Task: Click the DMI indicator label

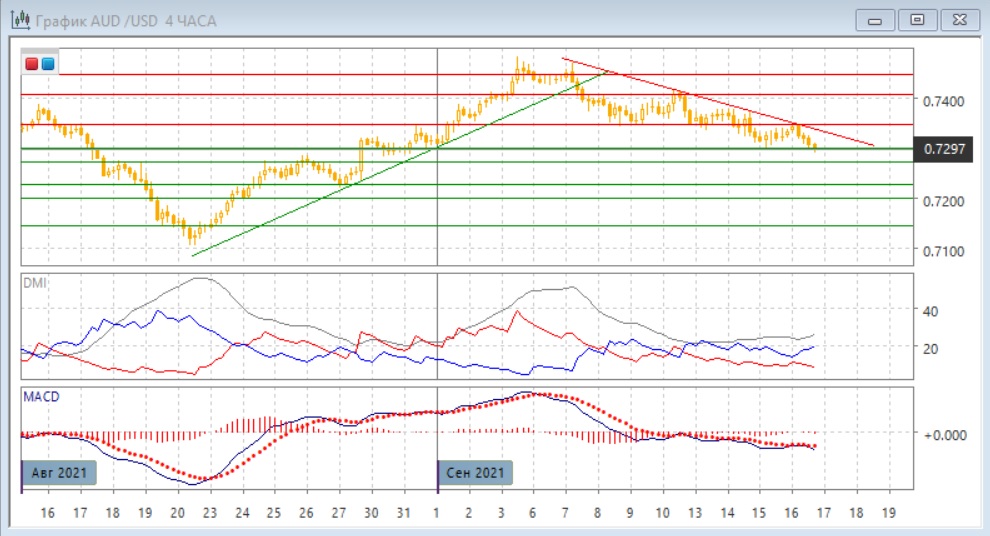Action: (35, 283)
